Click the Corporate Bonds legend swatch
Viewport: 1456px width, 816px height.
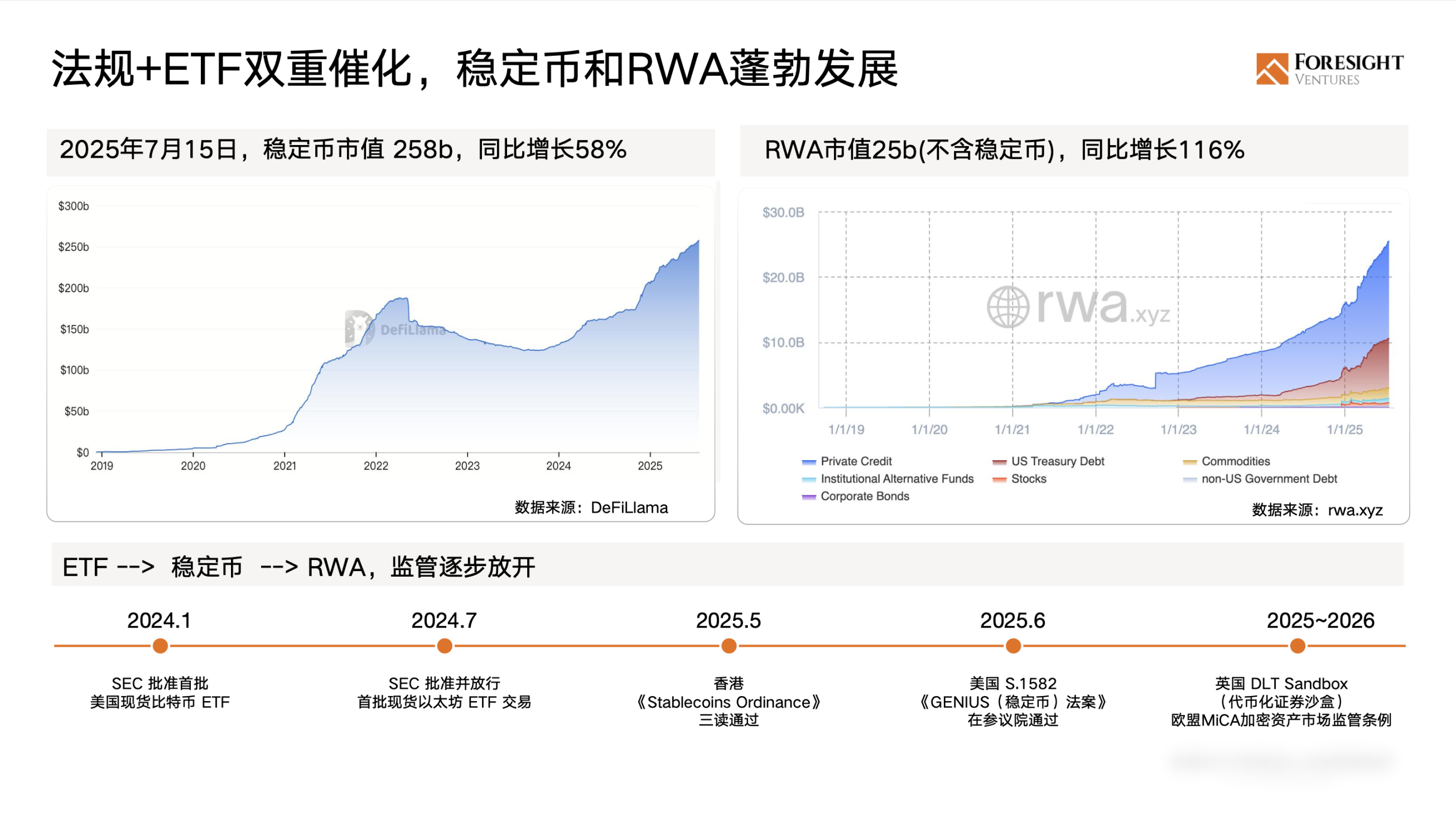[809, 498]
